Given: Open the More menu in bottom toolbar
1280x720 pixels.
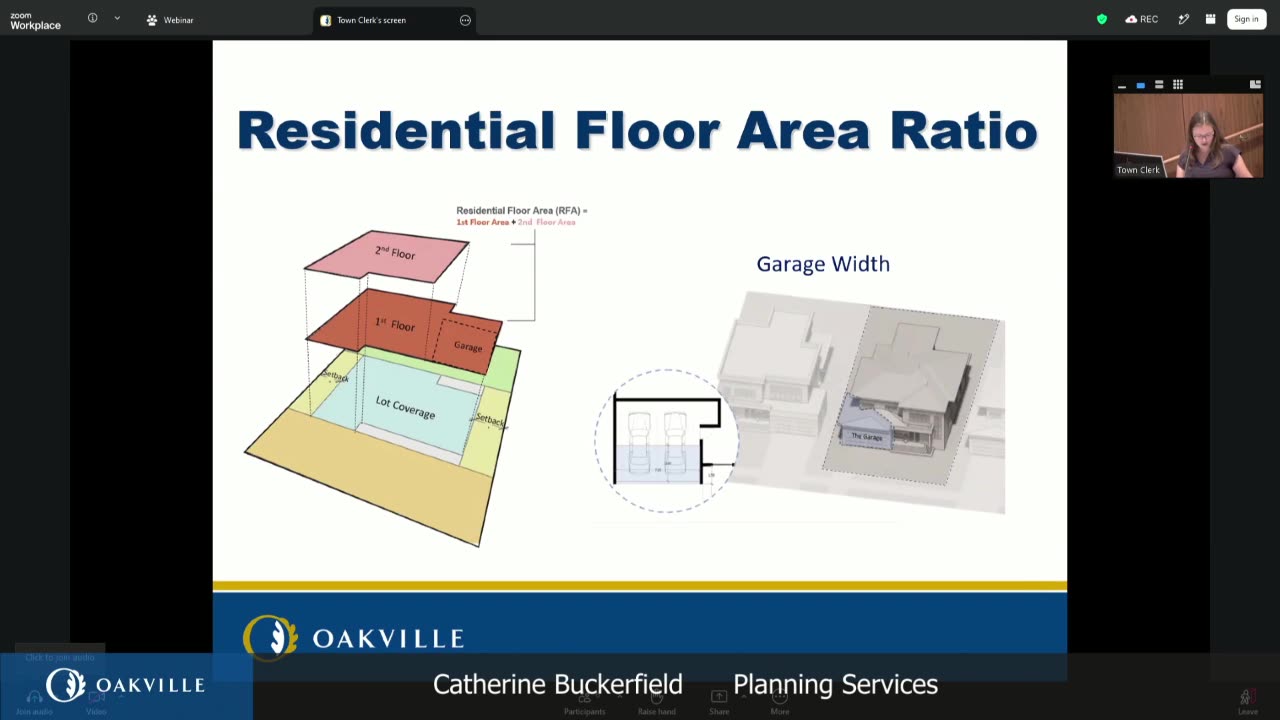Looking at the screenshot, I should pyautogui.click(x=780, y=702).
